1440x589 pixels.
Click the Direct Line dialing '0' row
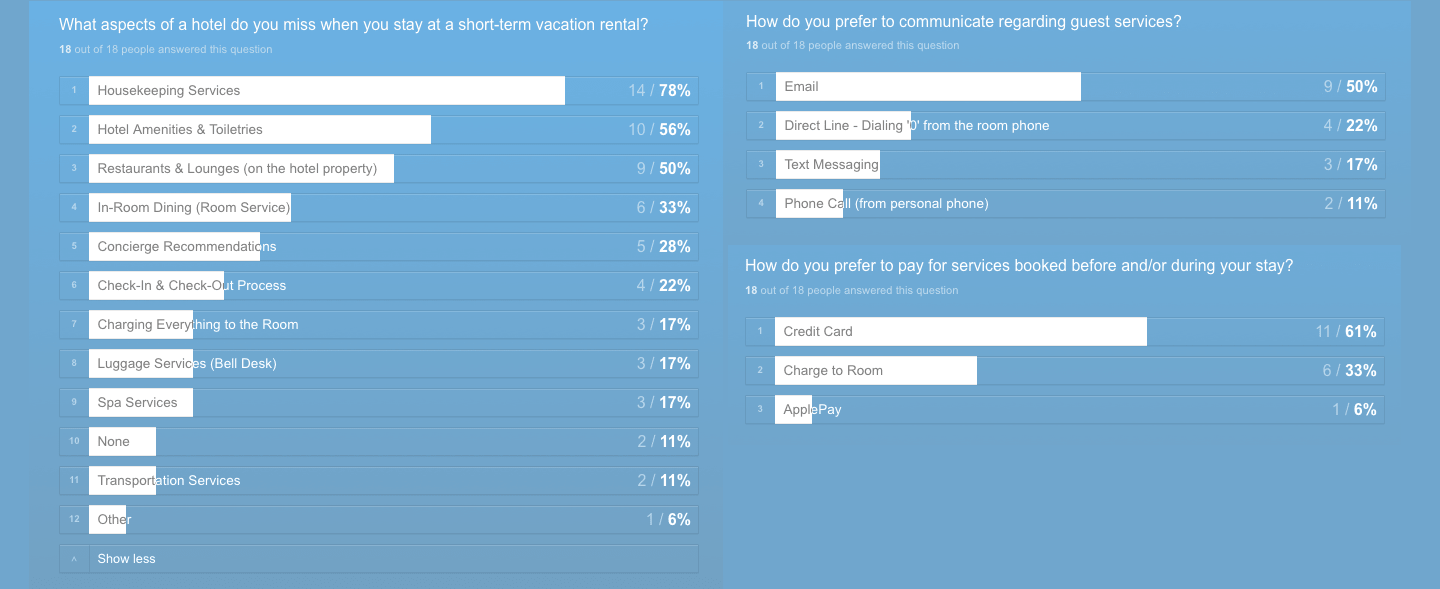tap(1066, 125)
